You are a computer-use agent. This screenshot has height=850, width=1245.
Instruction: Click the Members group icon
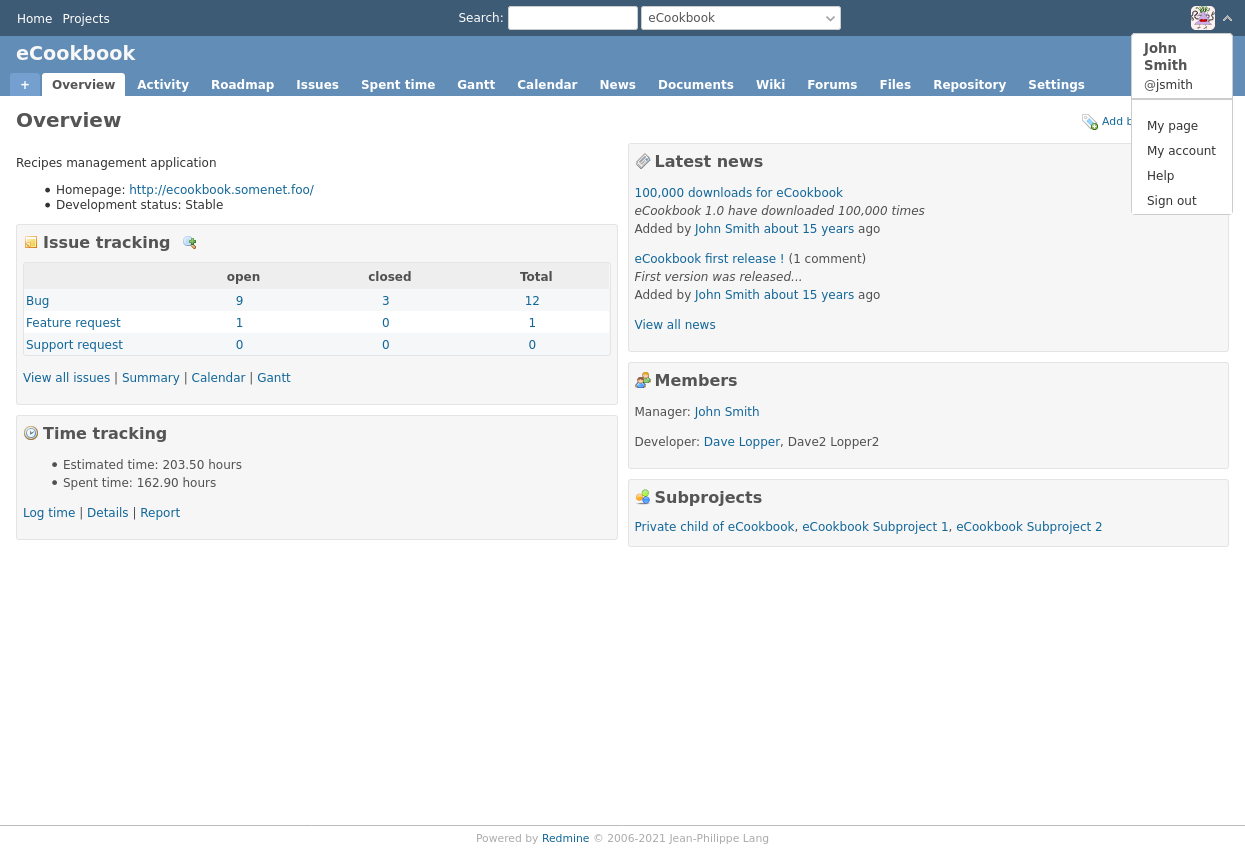(643, 380)
